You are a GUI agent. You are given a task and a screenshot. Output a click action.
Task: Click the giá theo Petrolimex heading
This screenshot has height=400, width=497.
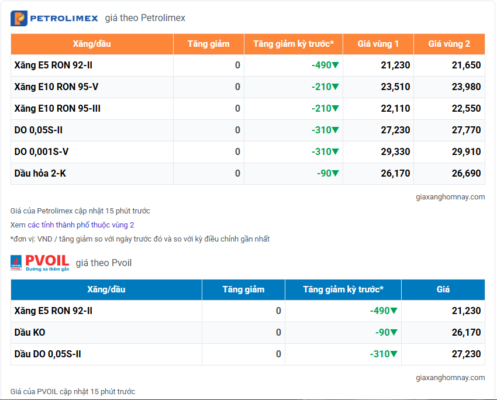(145, 18)
